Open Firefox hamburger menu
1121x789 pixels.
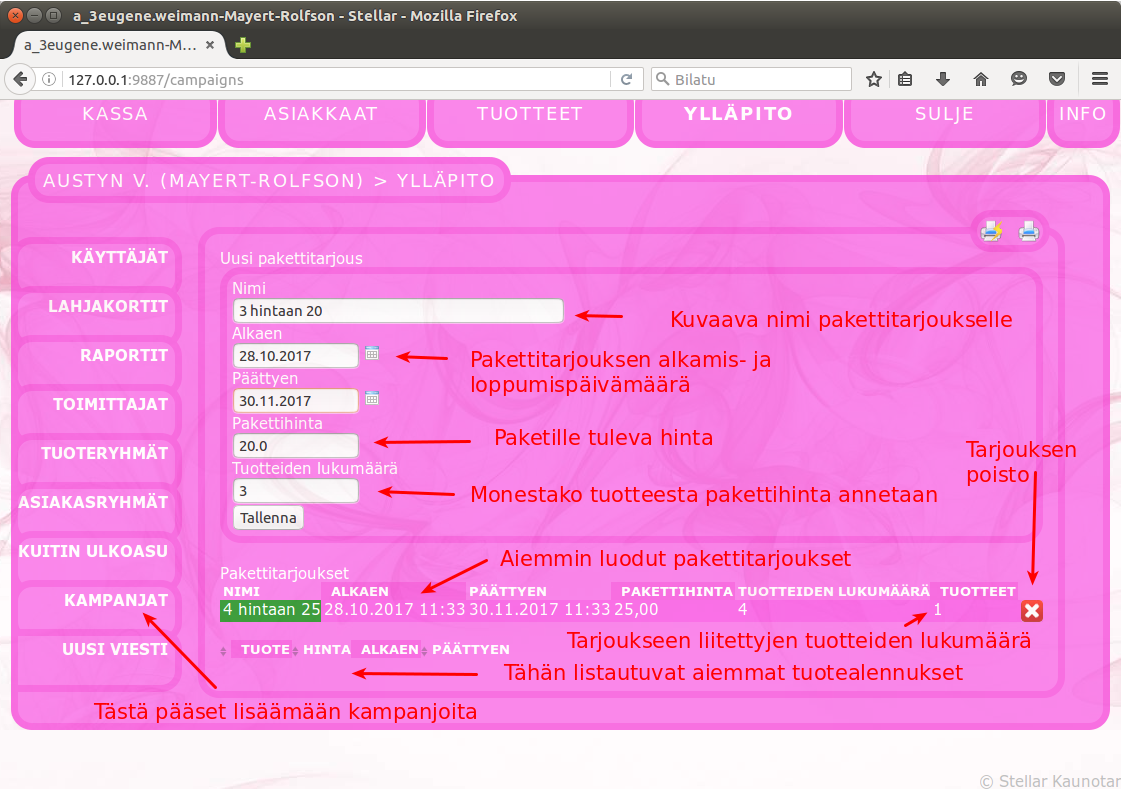click(1099, 79)
